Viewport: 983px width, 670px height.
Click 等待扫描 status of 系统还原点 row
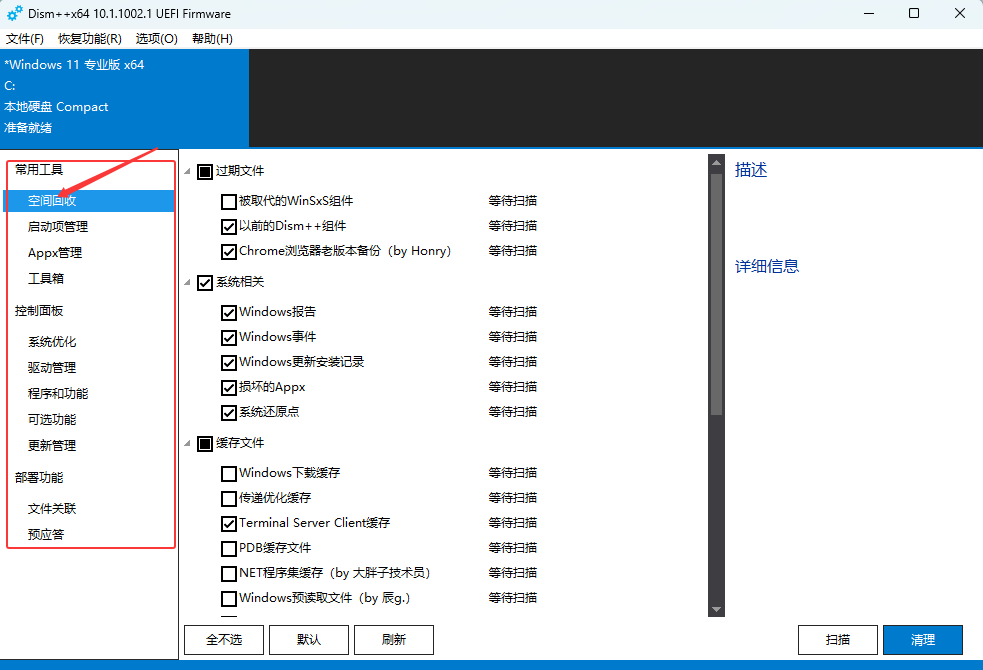(513, 412)
